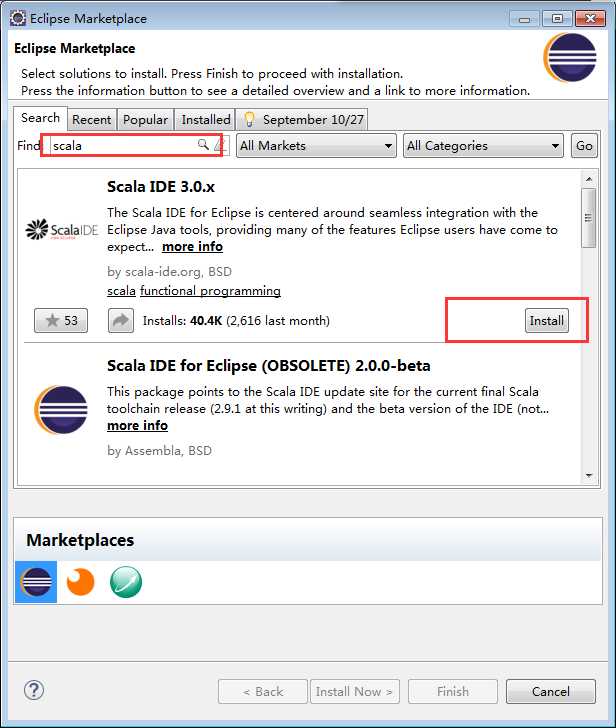Click the large Eclipse logo in the header
Viewport: 616px width, 728px height.
coord(570,58)
